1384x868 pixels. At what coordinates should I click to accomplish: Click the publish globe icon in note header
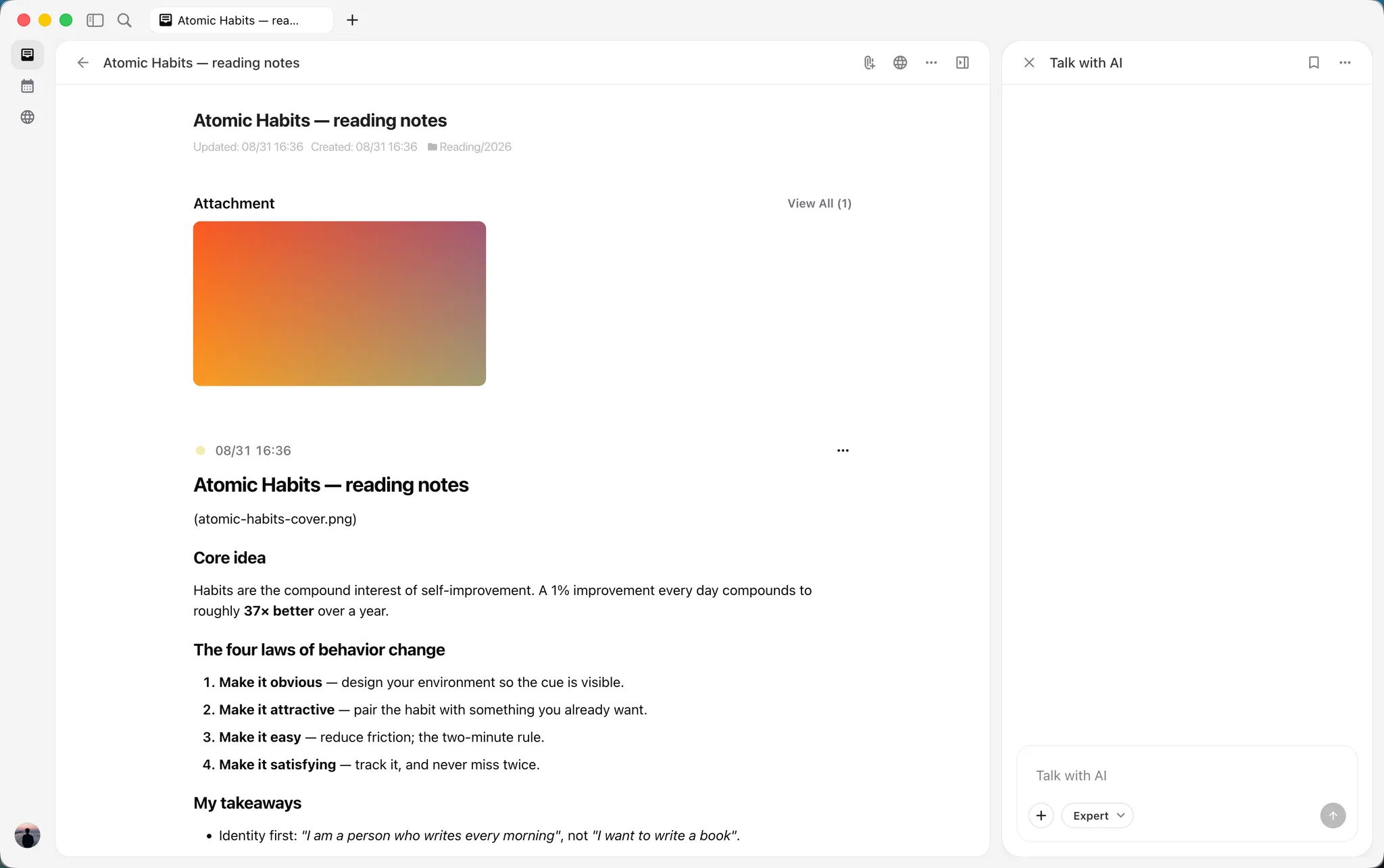[900, 63]
